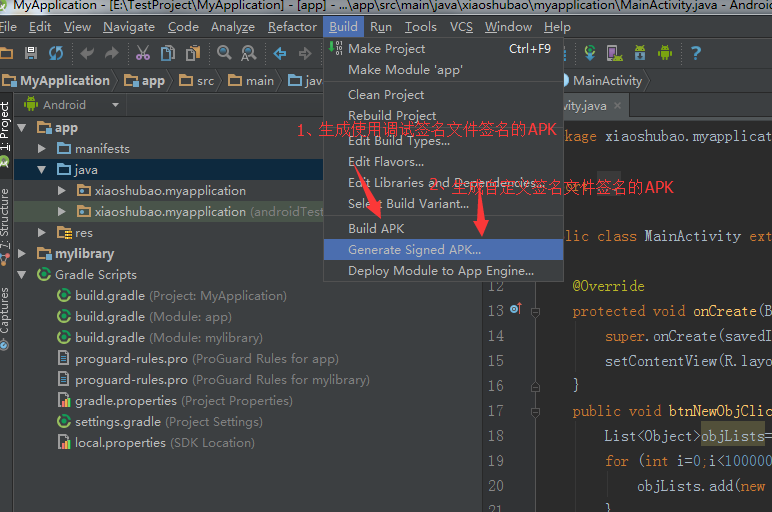The height and width of the screenshot is (512, 772).
Task: Click the Save All toolbar icon
Action: (x=31, y=53)
